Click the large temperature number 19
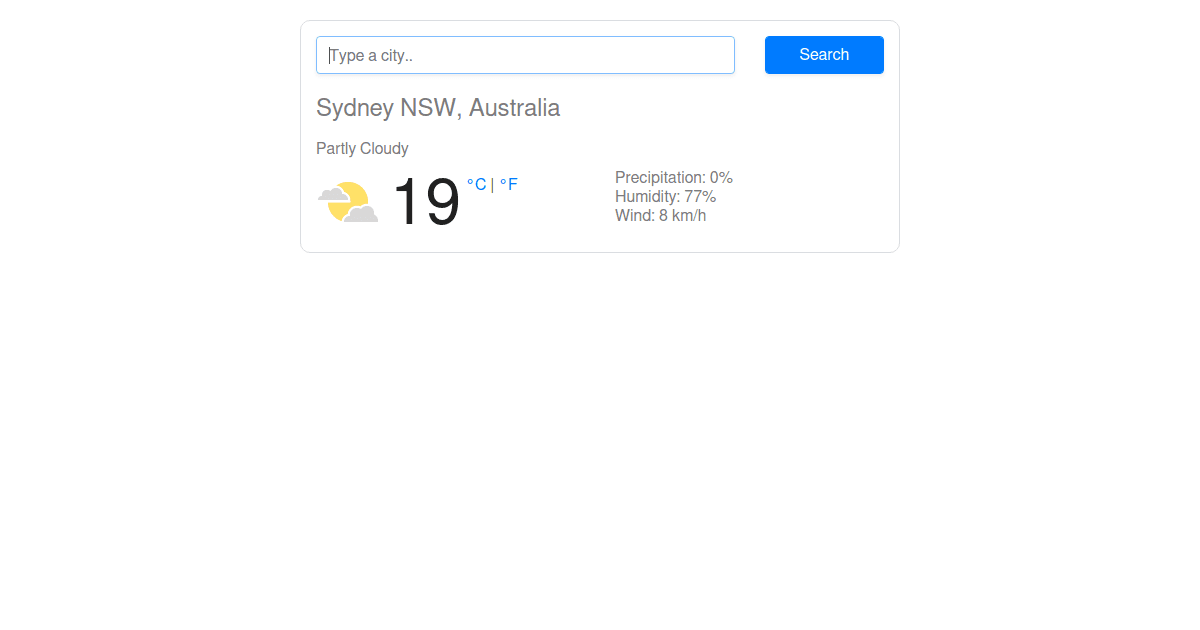The image size is (1200, 630). tap(425, 202)
